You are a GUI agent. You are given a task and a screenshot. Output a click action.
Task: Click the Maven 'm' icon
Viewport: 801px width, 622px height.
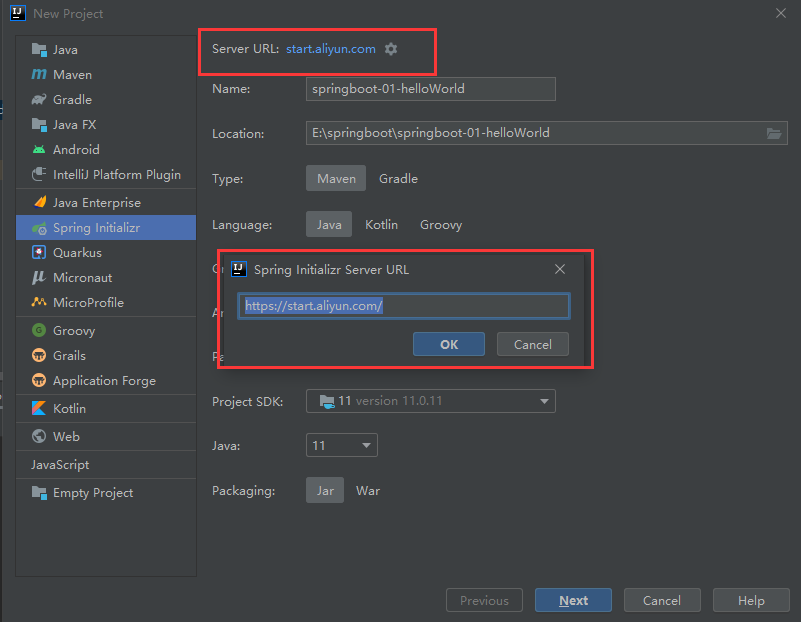pos(39,75)
